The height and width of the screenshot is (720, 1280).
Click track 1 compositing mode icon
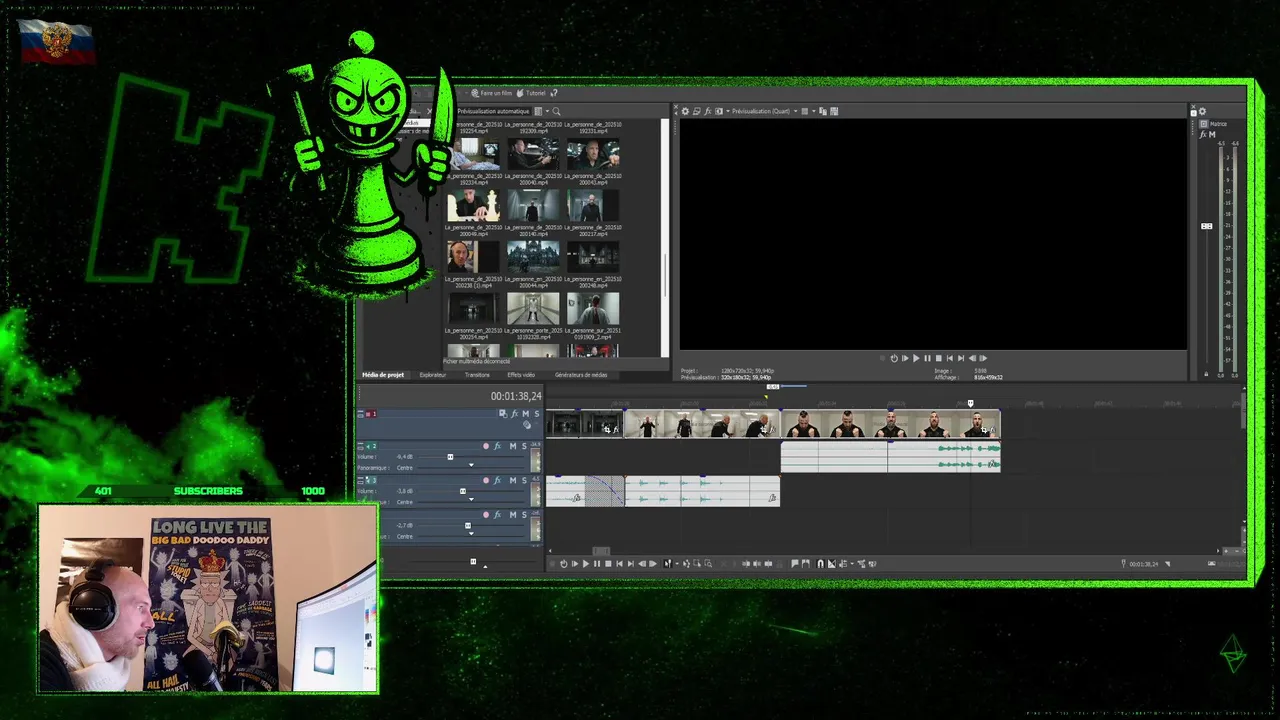click(x=503, y=413)
